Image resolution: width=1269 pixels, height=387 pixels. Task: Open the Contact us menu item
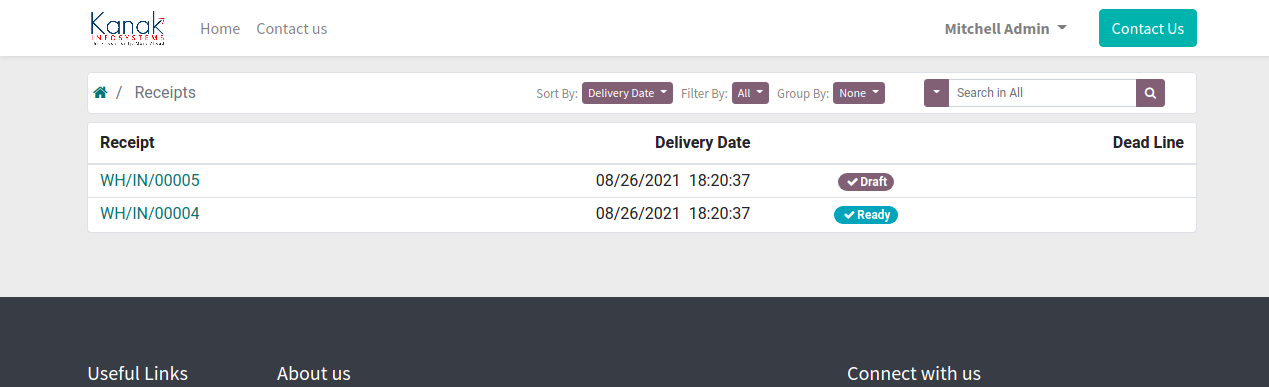point(292,29)
